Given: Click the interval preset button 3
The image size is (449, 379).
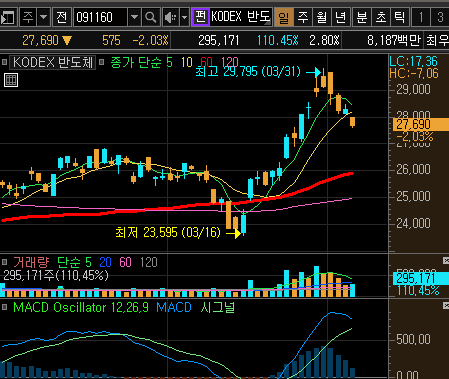Looking at the screenshot, I should point(440,17).
